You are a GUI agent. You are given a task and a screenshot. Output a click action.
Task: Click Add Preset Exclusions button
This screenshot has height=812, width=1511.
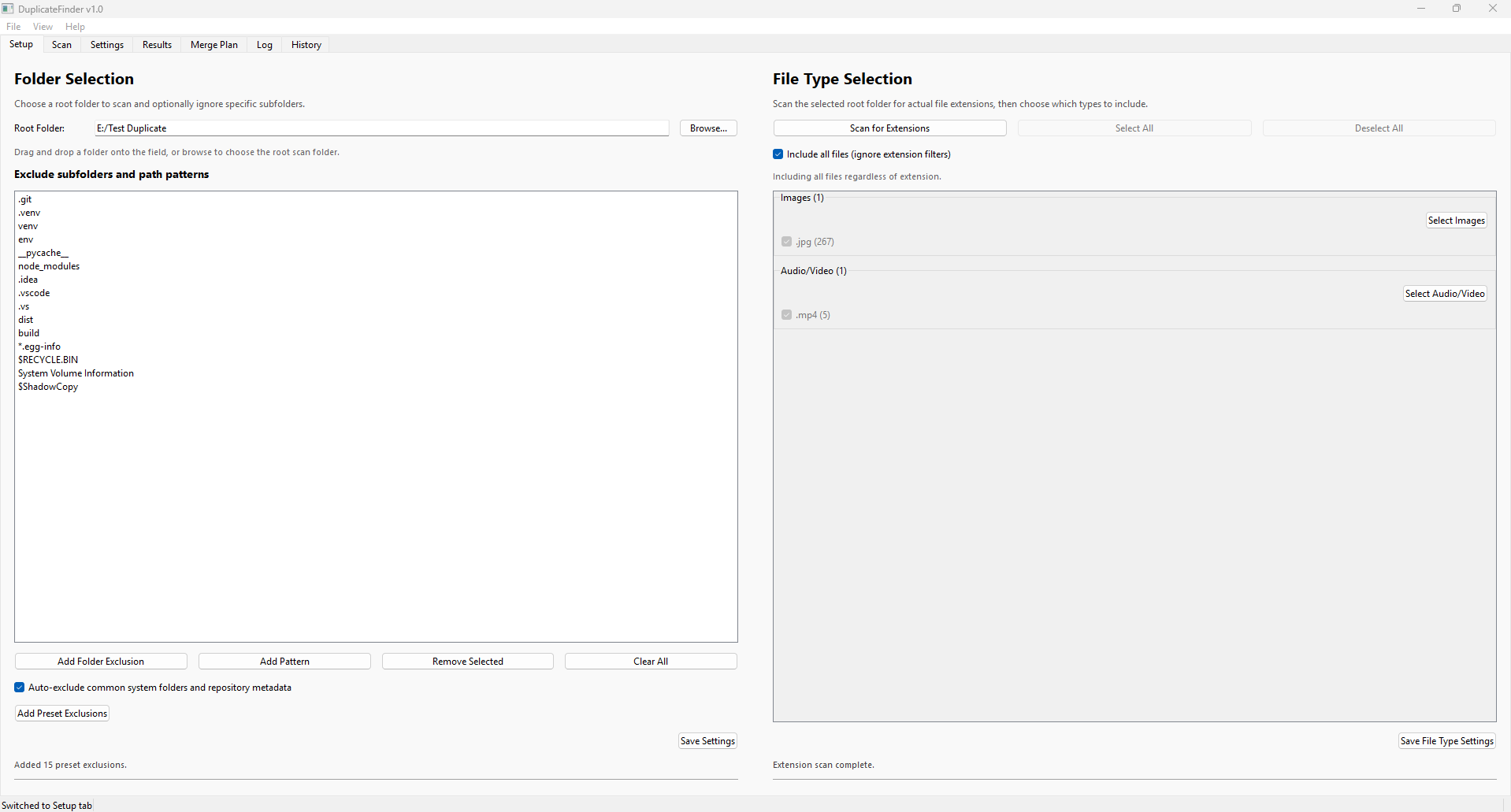[62, 714]
